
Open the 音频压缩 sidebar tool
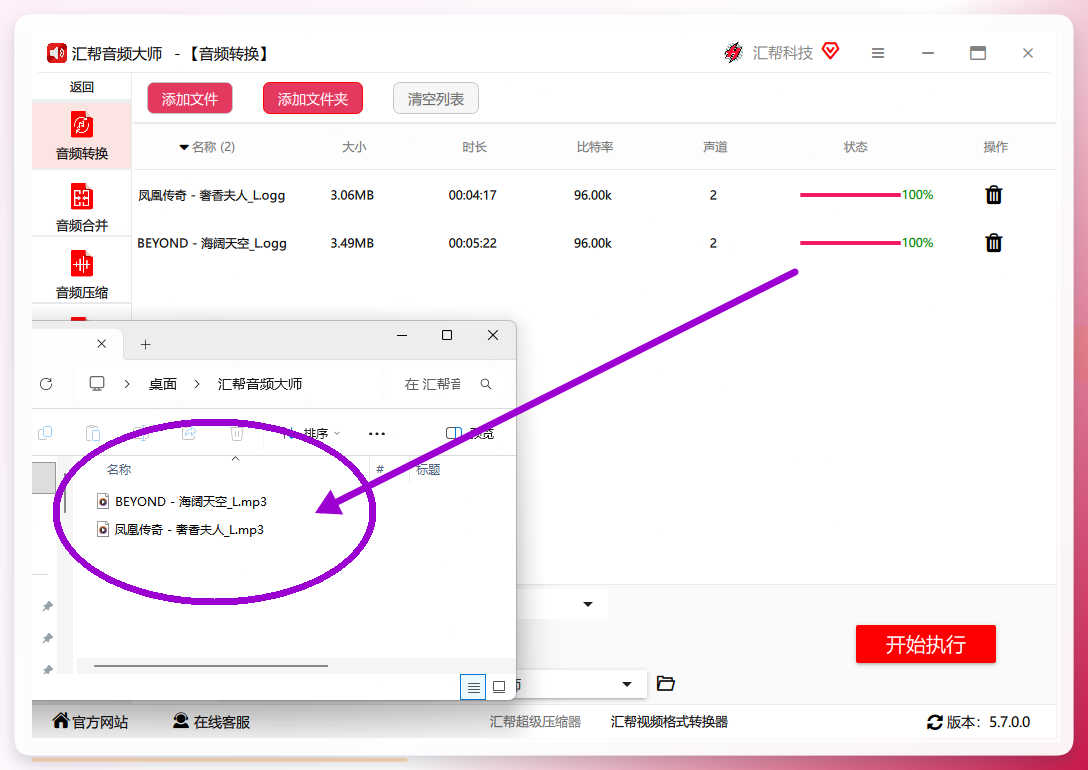pos(81,275)
